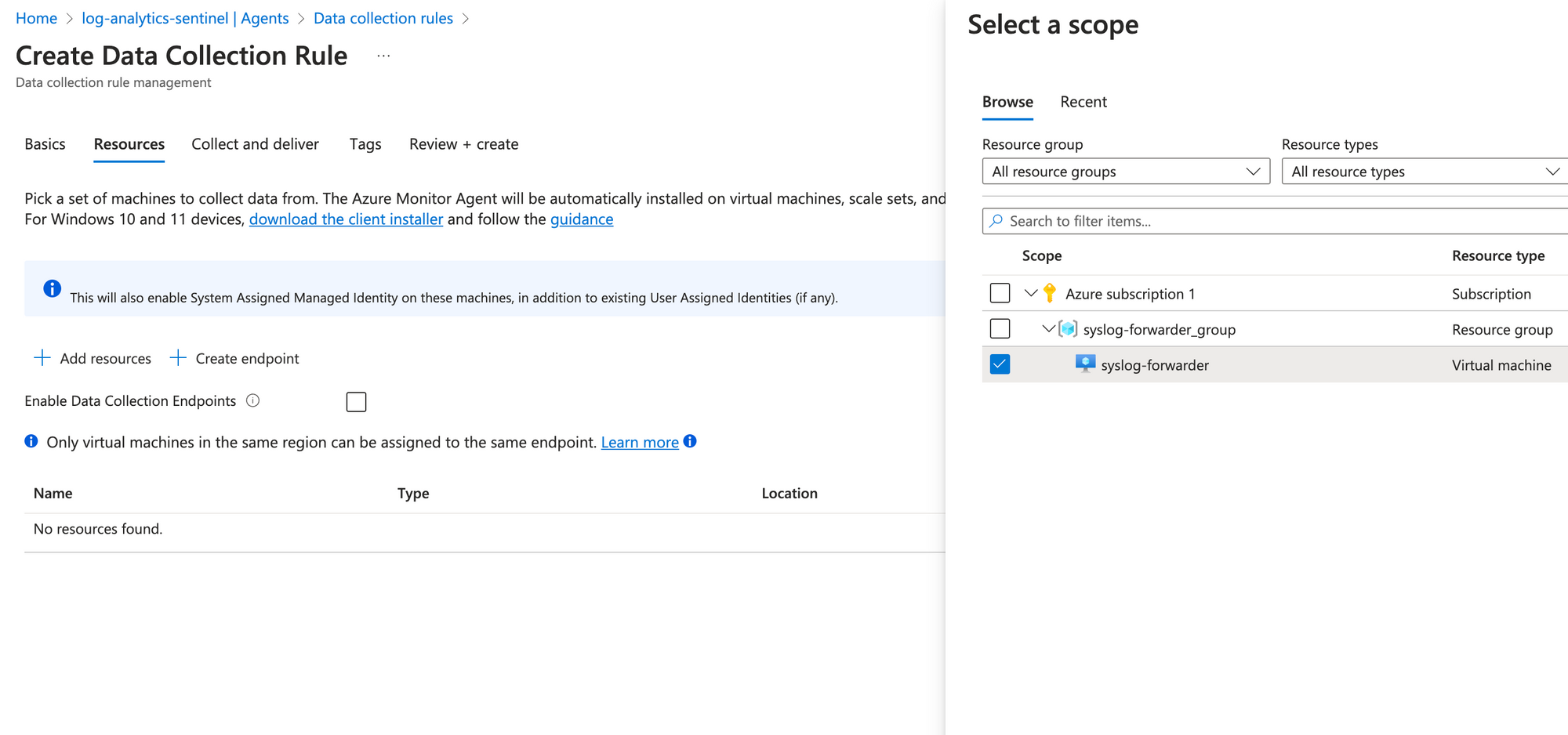Select the syslog-forwarder_group row label
Viewport: 1568px width, 735px height.
tap(1160, 330)
